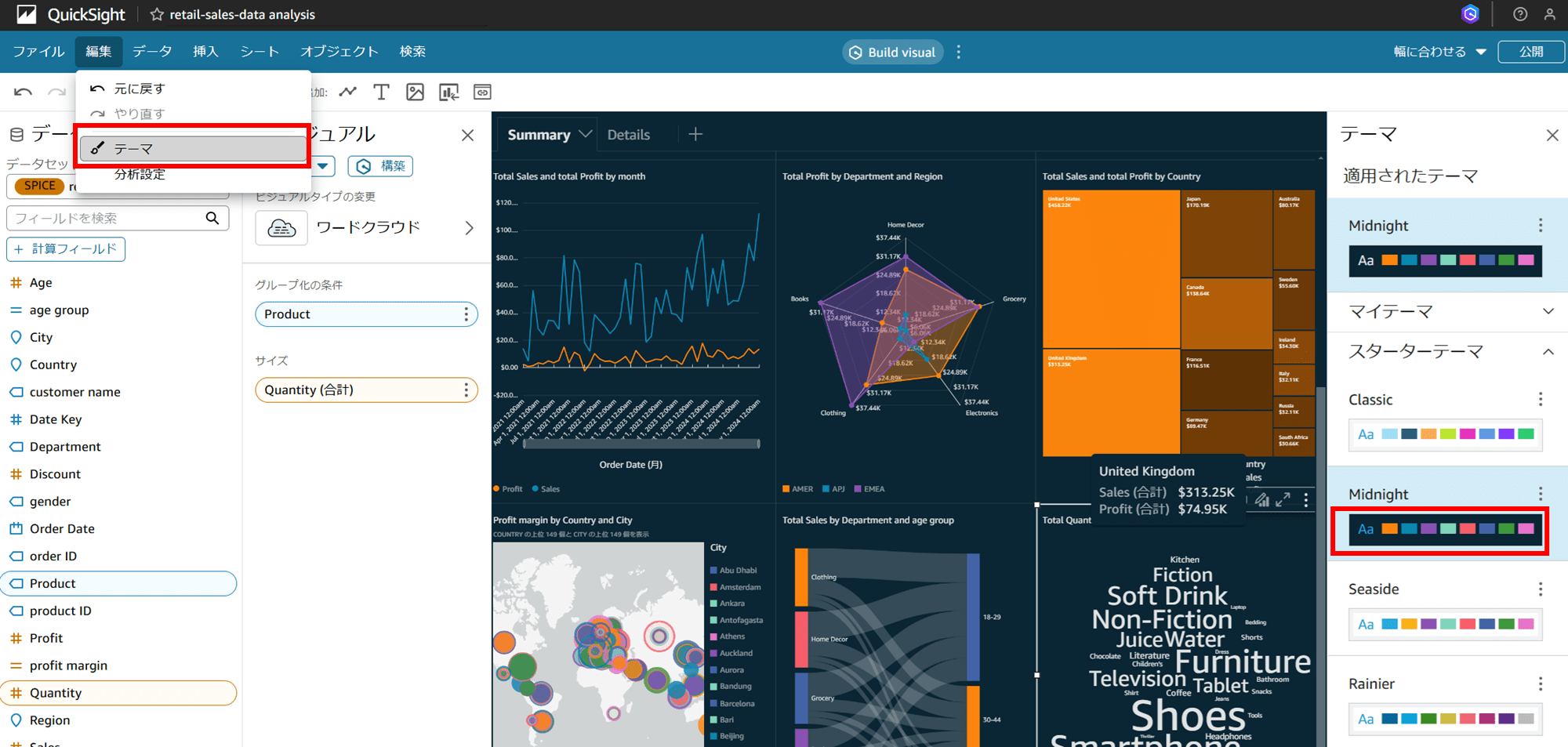This screenshot has height=747, width=1568.
Task: Open Rainier theme options menu
Action: coord(1541,684)
